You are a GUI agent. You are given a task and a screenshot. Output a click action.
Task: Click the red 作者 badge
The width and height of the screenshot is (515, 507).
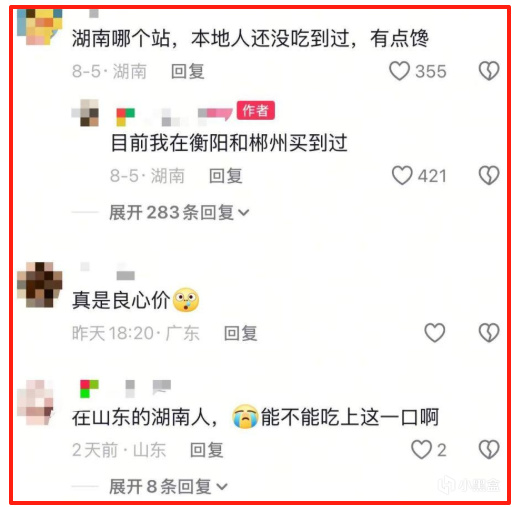(256, 110)
